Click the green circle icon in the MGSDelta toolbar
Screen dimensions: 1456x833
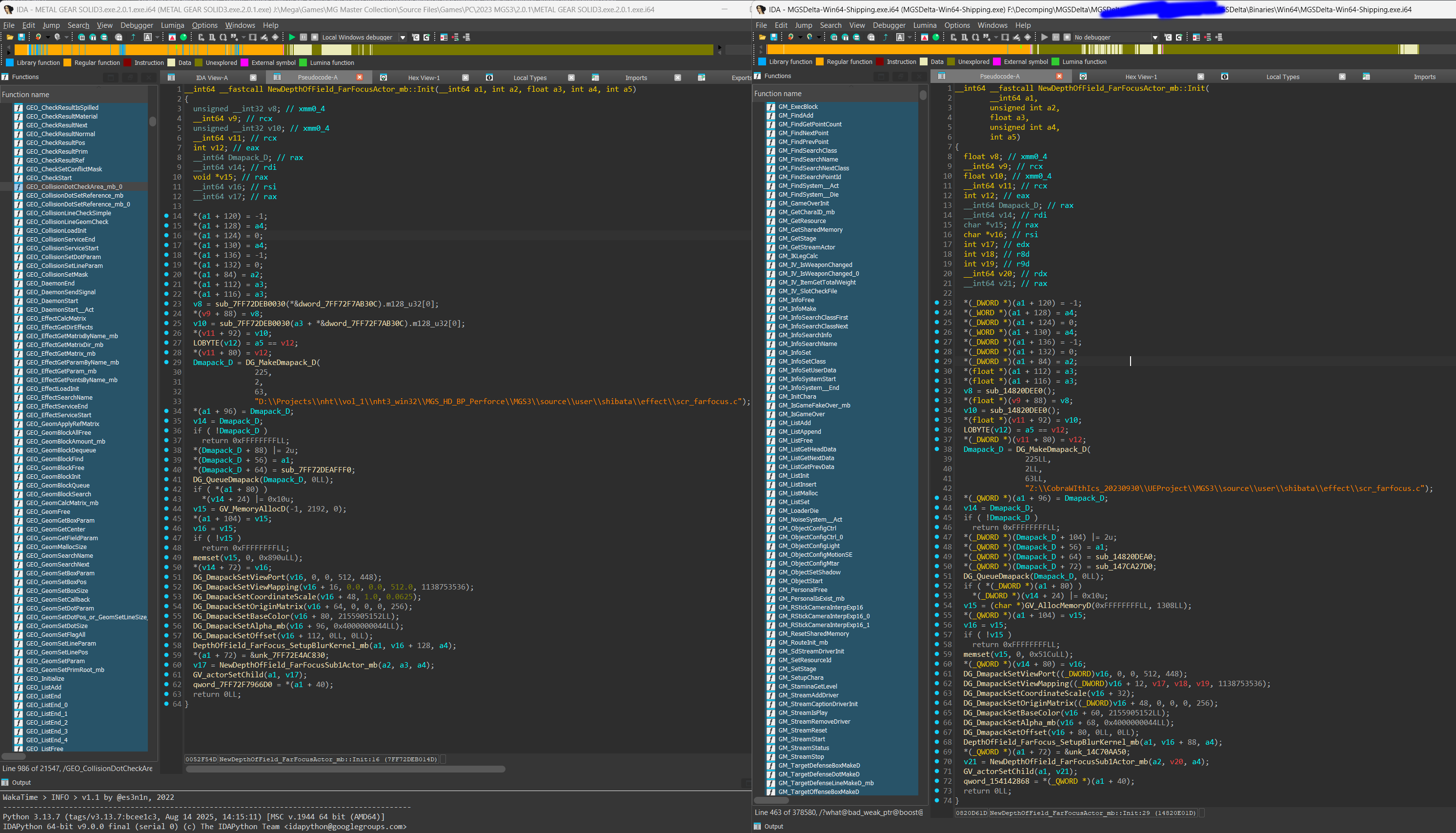pos(936,37)
